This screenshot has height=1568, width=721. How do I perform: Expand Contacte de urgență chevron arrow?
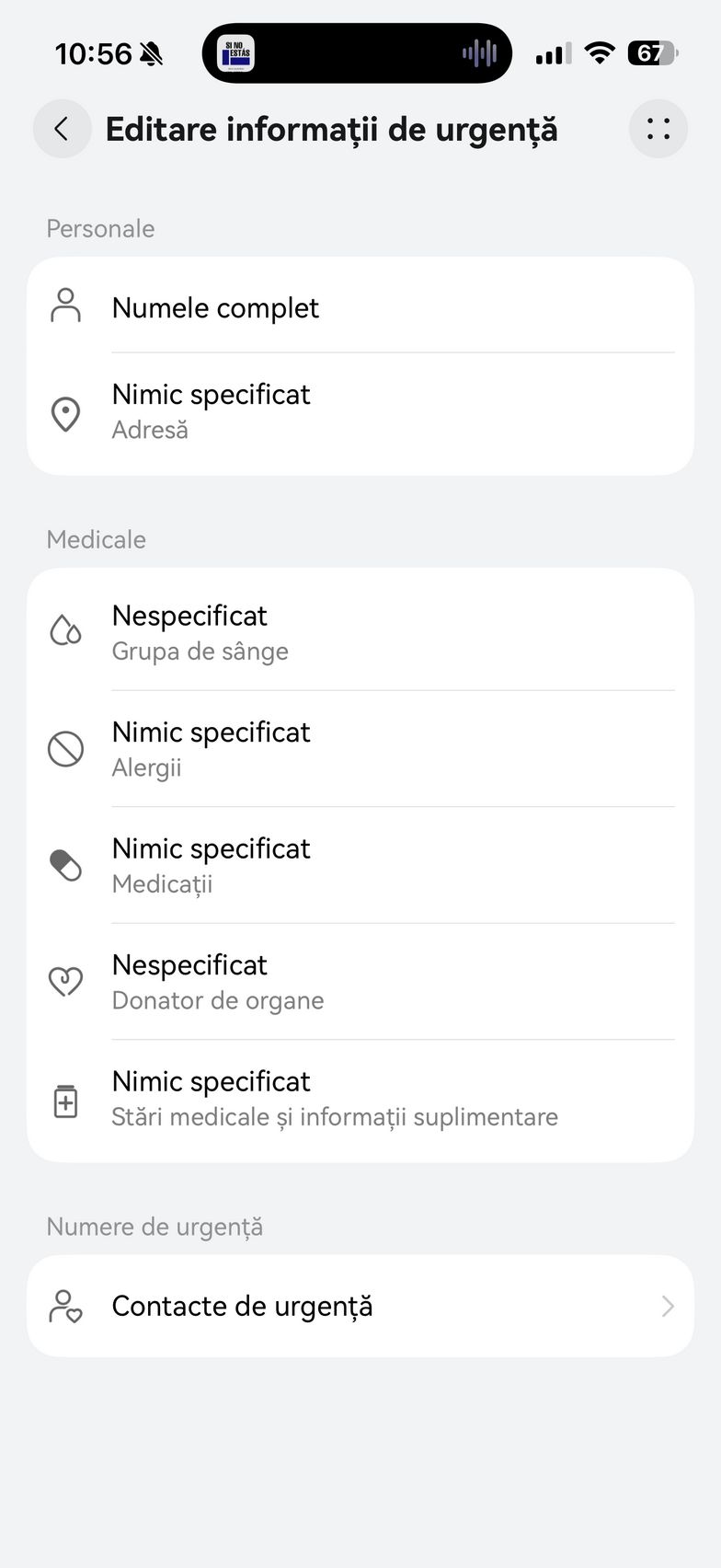point(668,1306)
